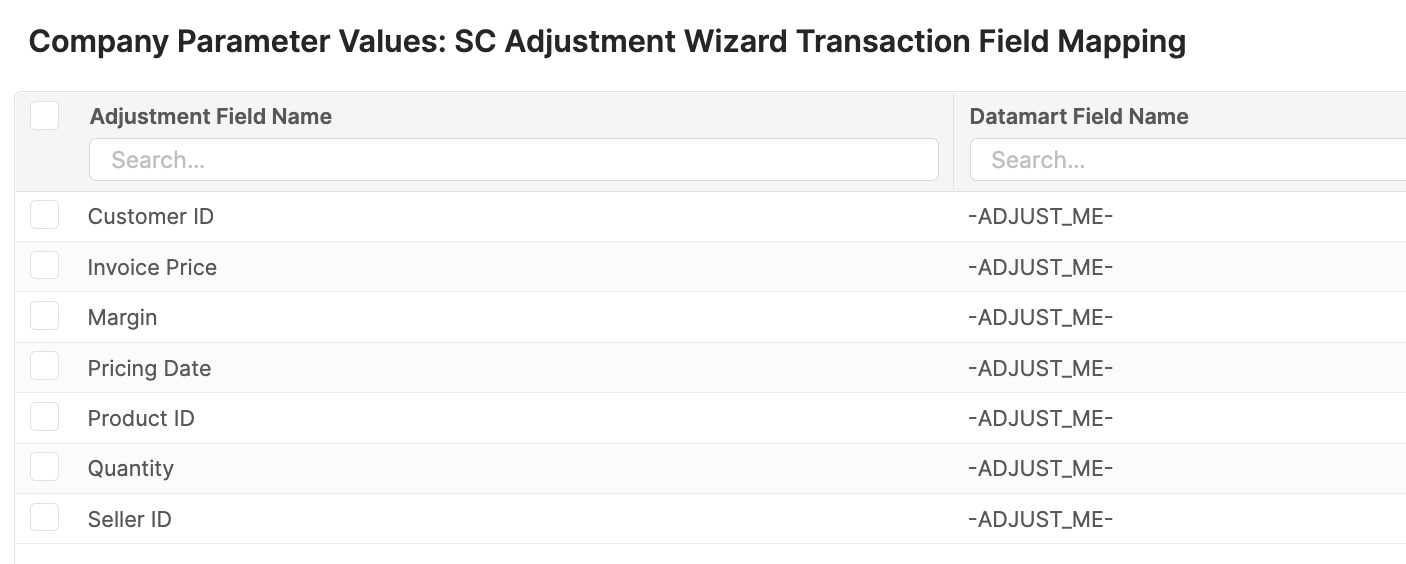Click the Quantity adjustment field name cell

(131, 469)
